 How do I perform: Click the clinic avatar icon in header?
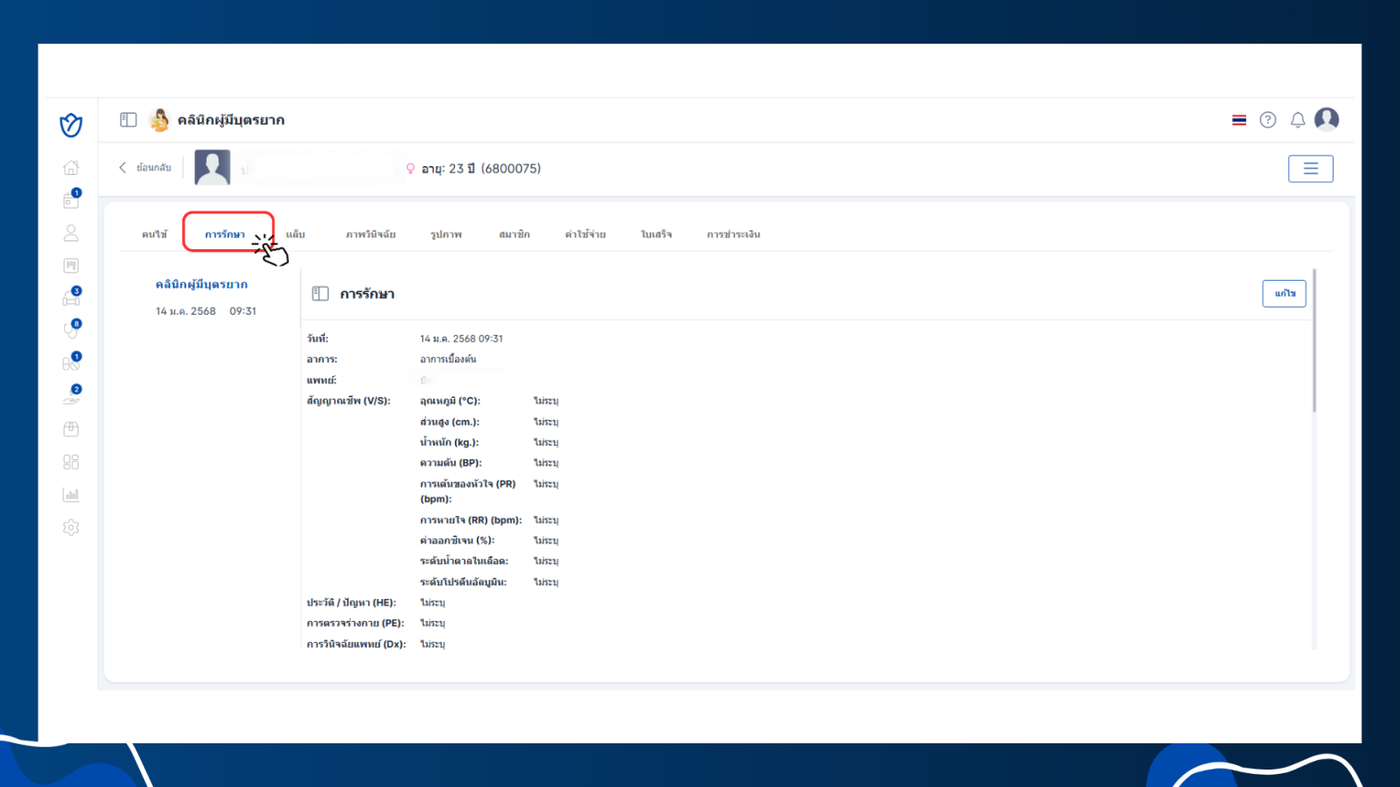(159, 120)
